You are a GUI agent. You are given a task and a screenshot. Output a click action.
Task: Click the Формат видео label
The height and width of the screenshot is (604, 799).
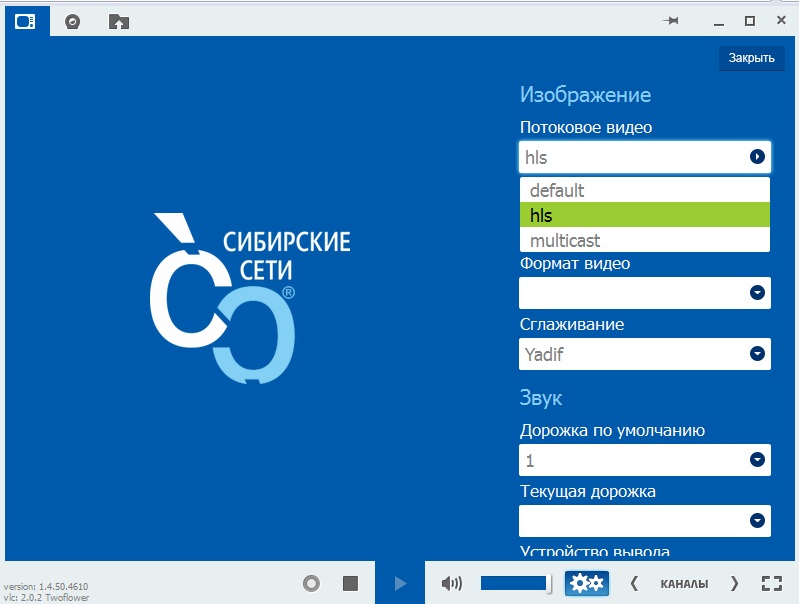point(575,264)
